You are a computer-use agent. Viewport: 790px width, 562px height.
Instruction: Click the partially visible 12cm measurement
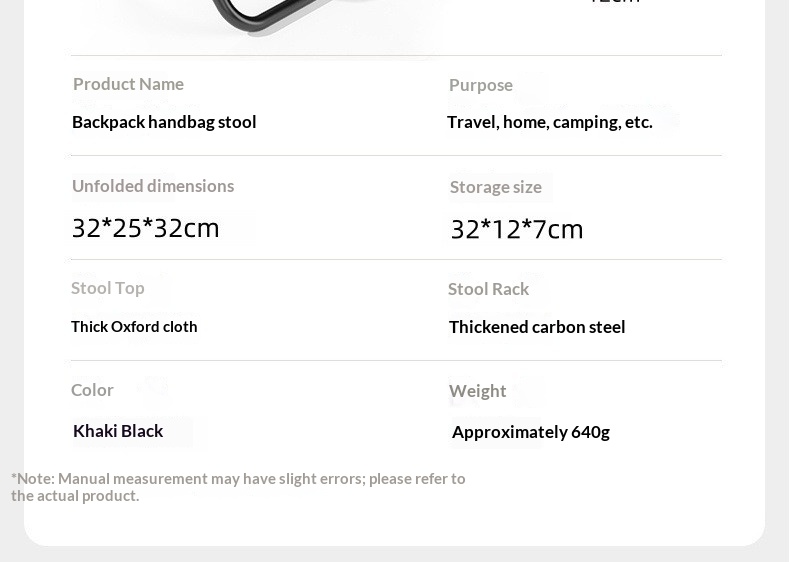click(x=614, y=3)
